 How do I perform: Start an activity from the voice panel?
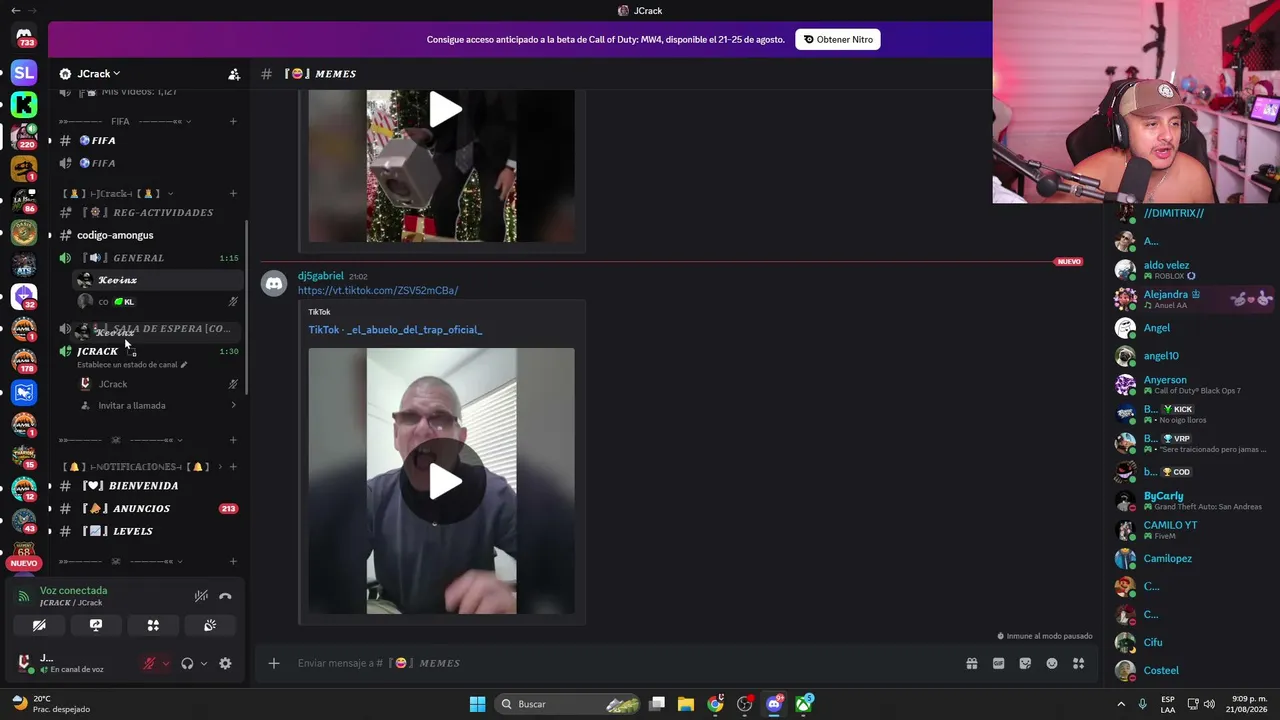[x=153, y=625]
